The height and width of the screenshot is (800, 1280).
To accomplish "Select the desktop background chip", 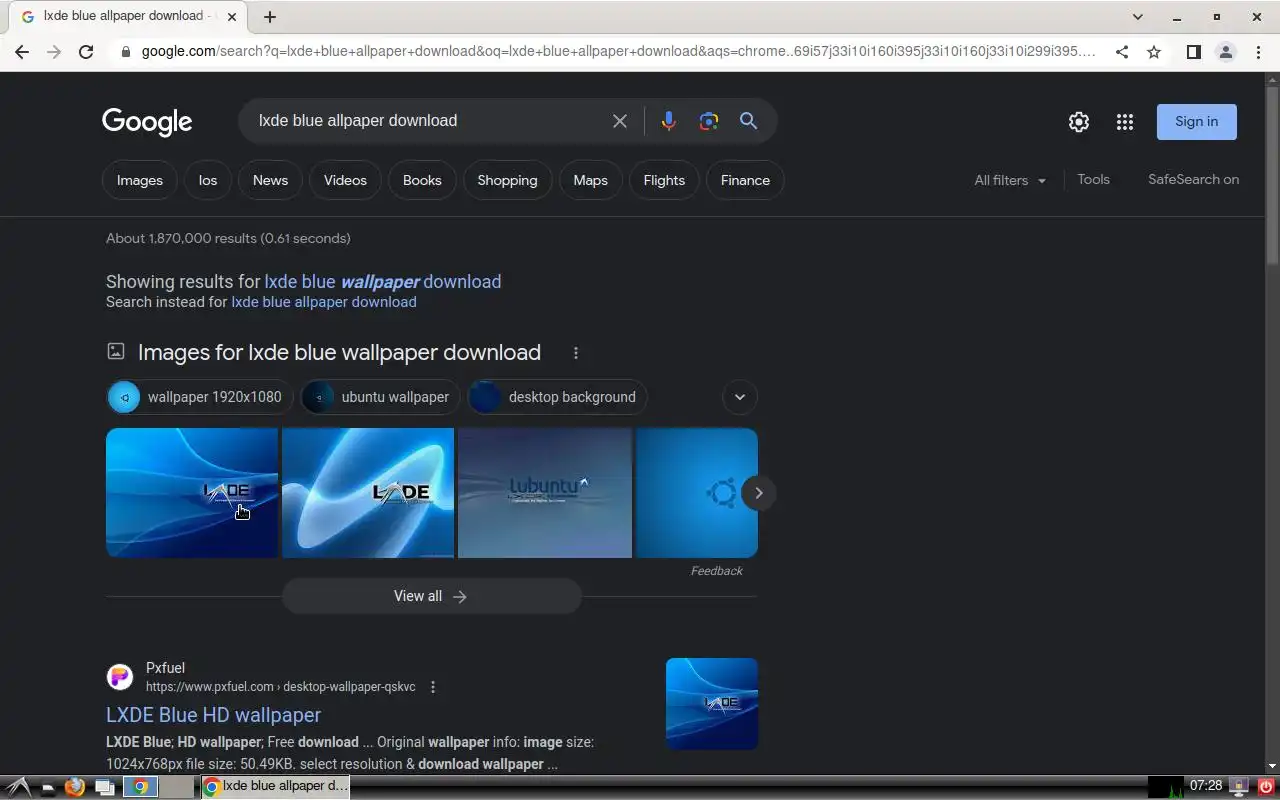I will coord(557,397).
